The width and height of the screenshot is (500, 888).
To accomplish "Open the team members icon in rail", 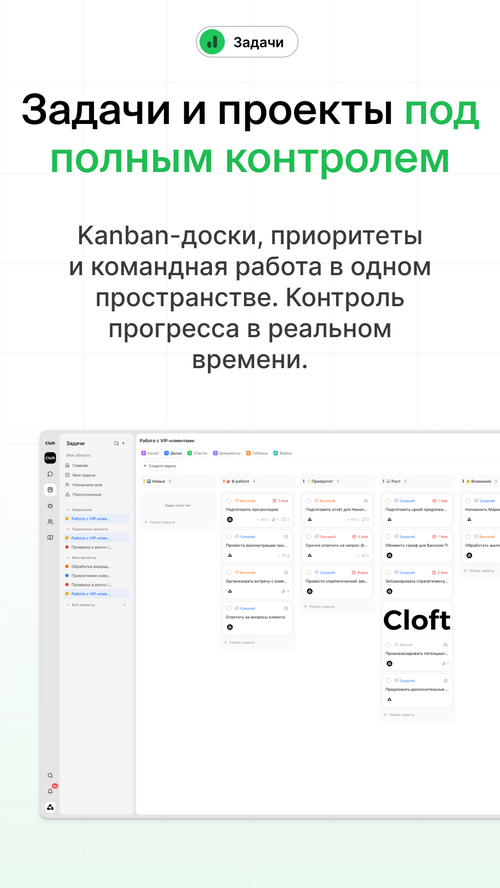I will (50, 522).
